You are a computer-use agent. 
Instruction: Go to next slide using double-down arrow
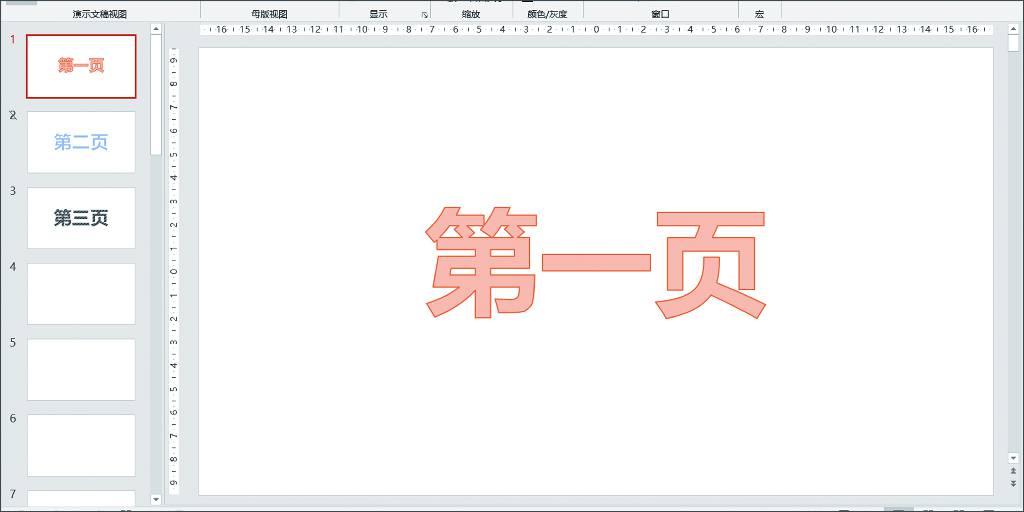pyautogui.click(x=1013, y=483)
